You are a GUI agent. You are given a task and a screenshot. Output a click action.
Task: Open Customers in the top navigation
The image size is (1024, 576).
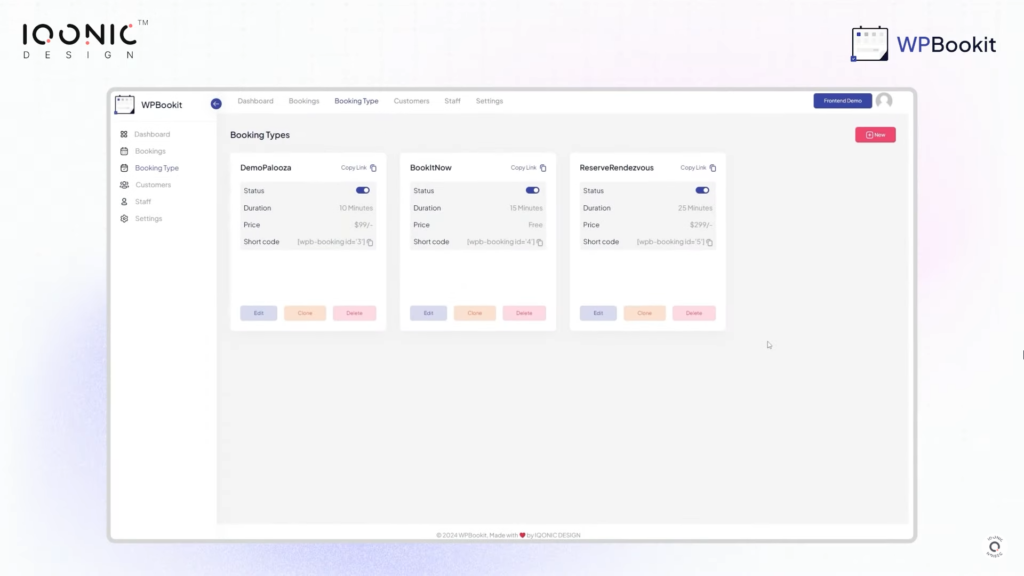tap(411, 101)
